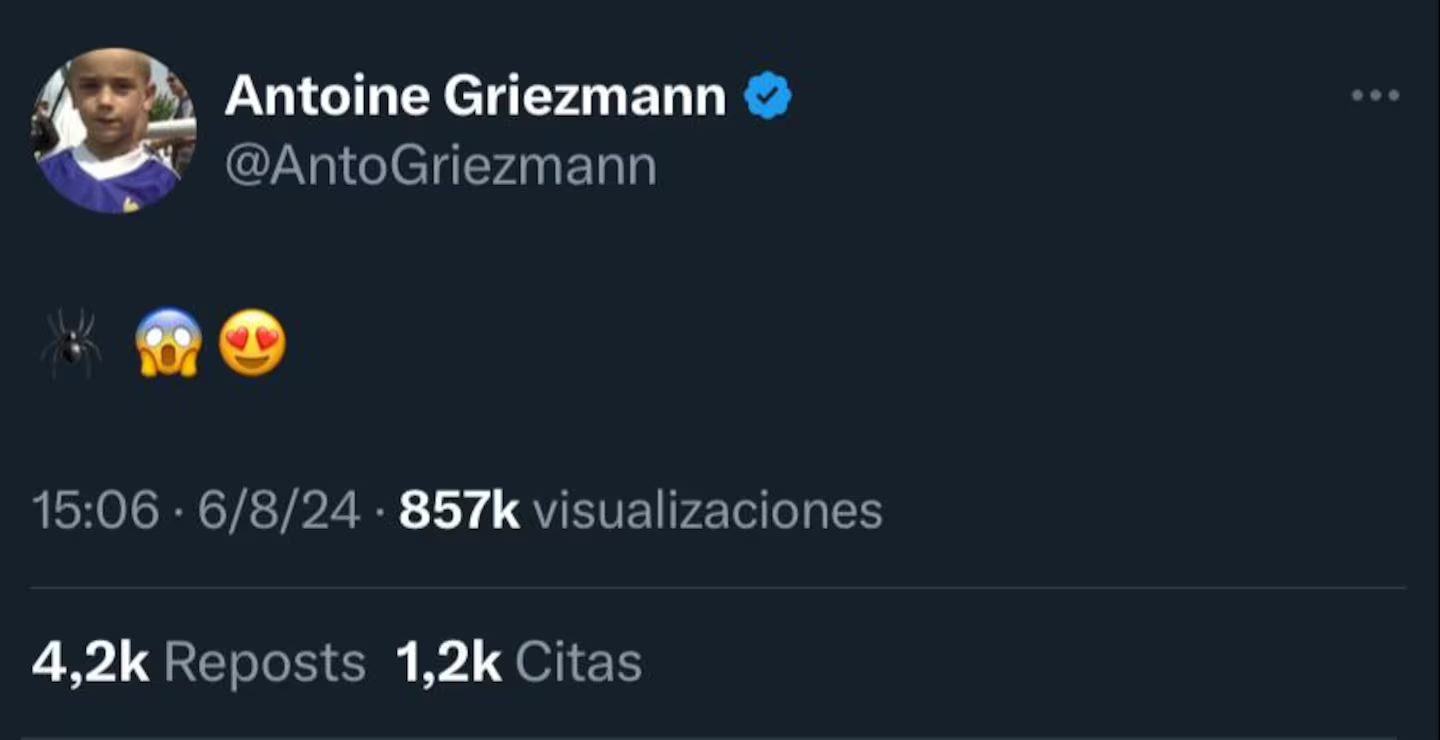This screenshot has height=740, width=1440.
Task: Click the word visualizaciones
Action: coord(708,511)
